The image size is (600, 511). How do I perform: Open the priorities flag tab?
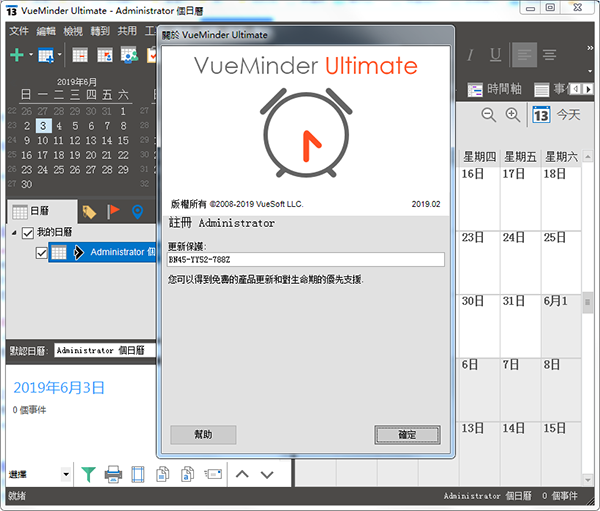tap(113, 211)
